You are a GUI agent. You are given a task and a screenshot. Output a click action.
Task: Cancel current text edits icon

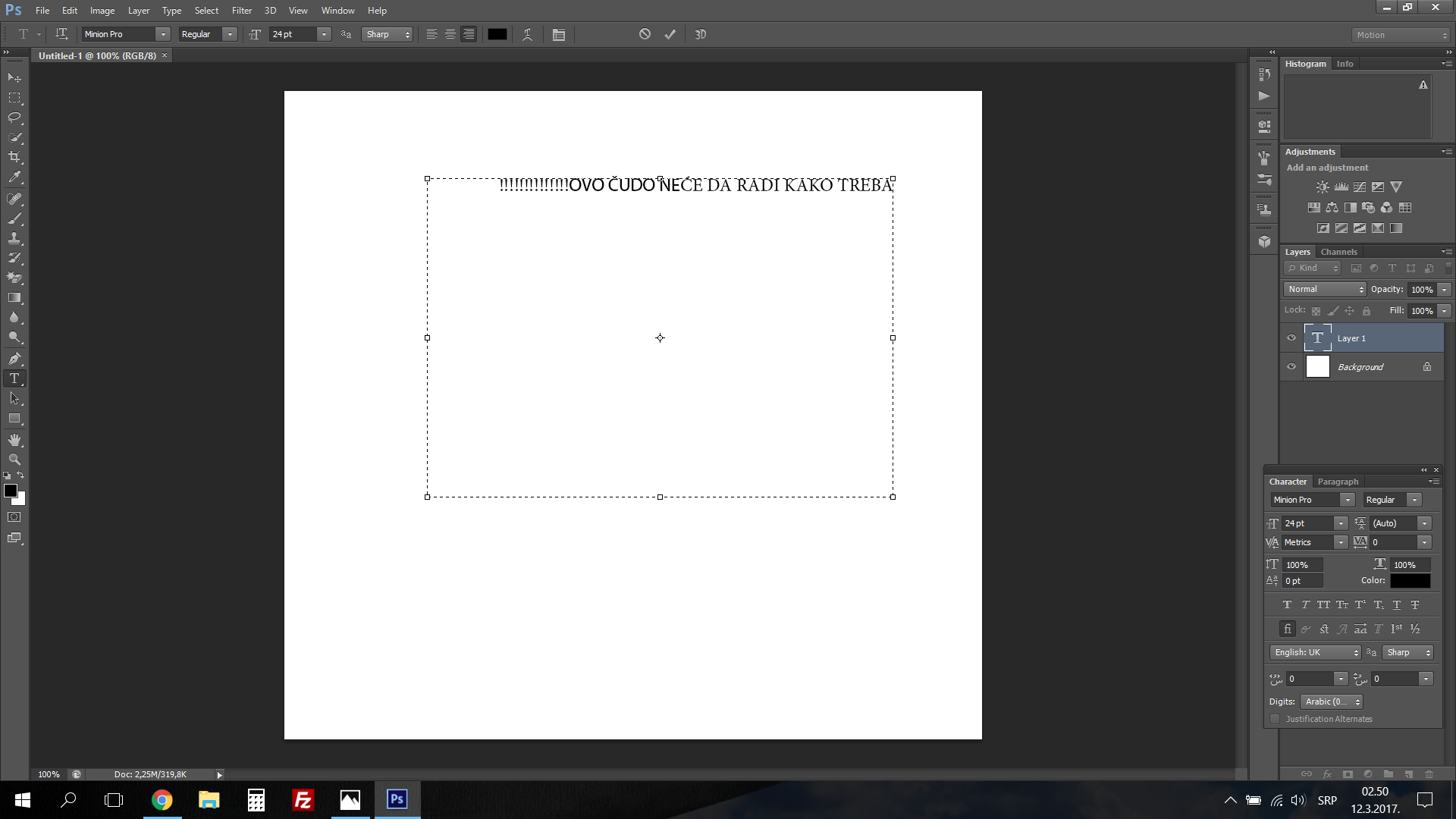pos(645,34)
